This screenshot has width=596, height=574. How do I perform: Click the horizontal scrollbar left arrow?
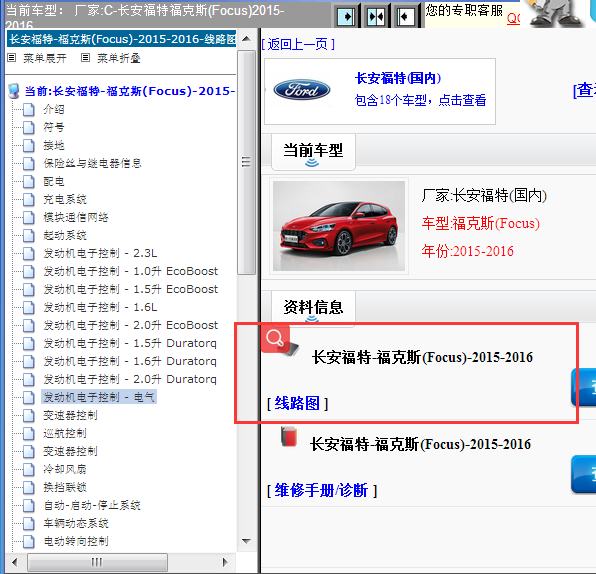point(15,562)
